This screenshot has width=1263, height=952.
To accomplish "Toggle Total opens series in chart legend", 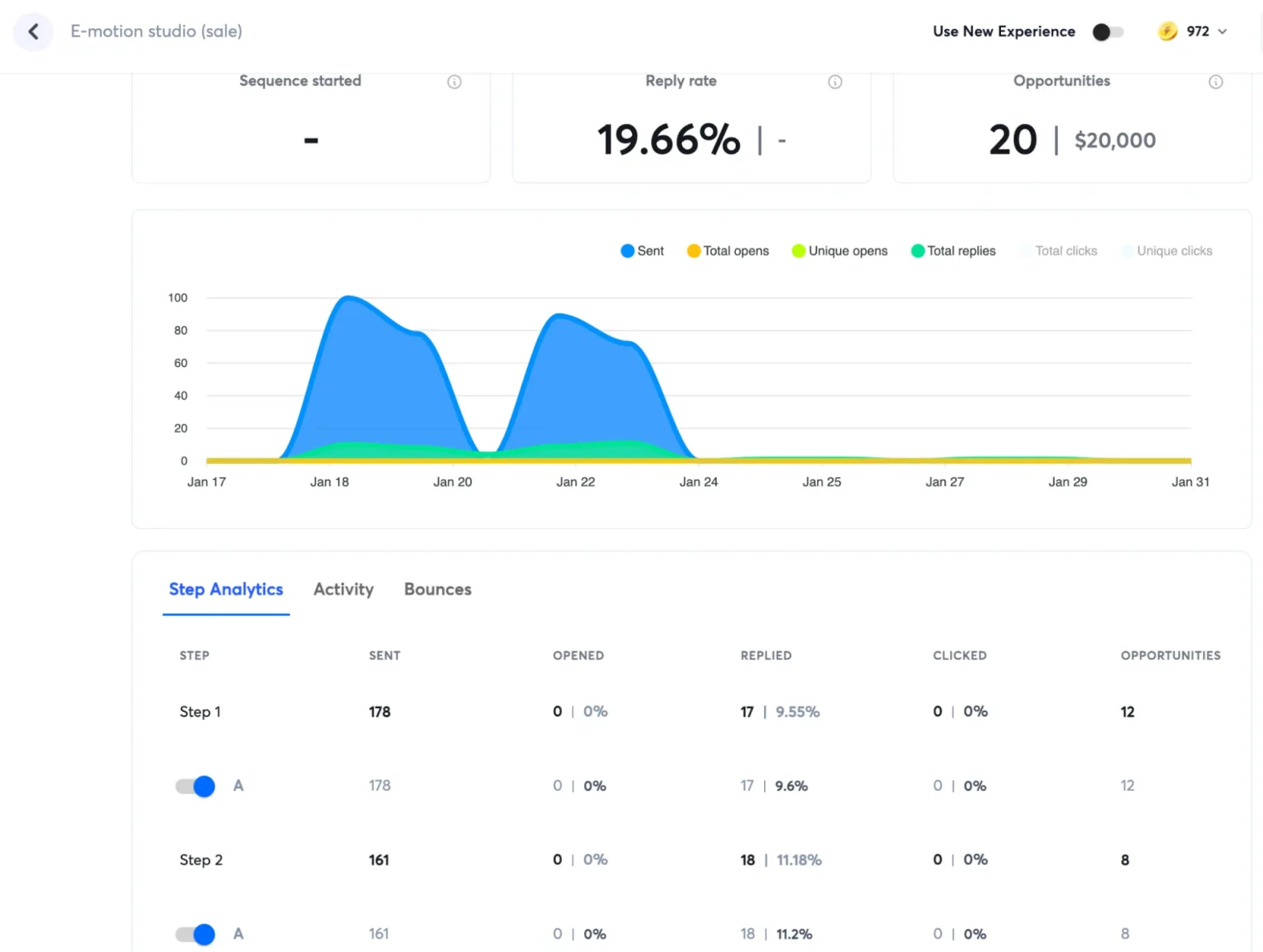I will tap(728, 251).
